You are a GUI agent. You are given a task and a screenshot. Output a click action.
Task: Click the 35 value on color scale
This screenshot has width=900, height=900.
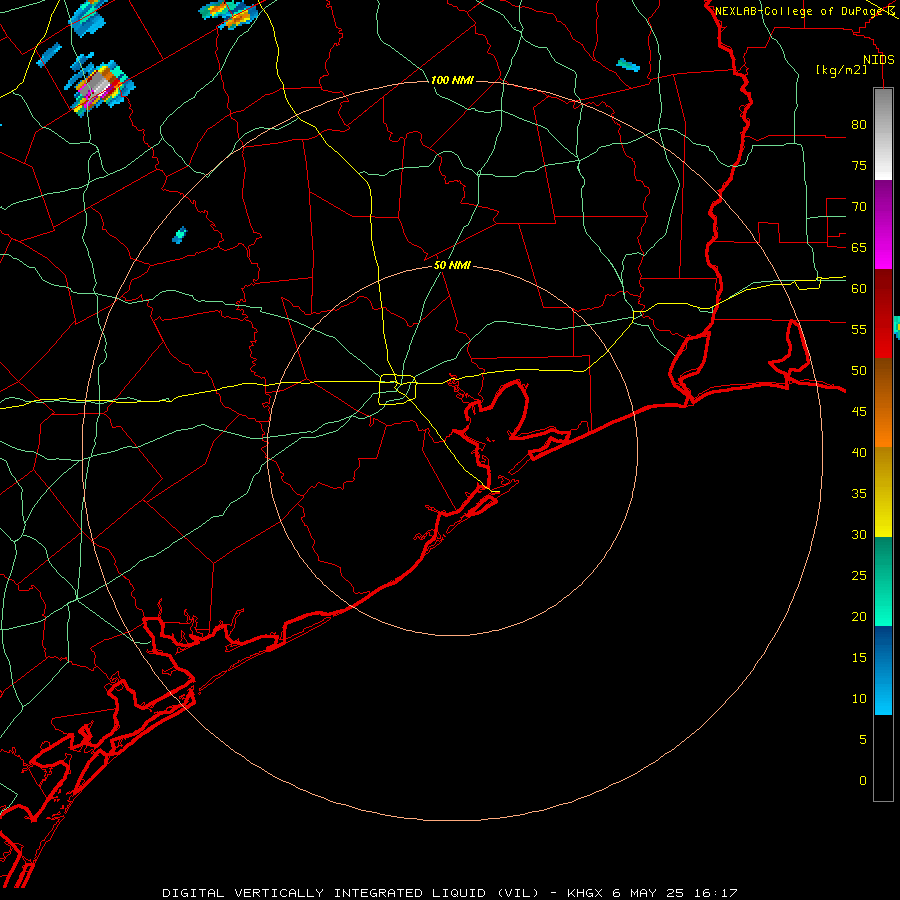click(x=859, y=494)
